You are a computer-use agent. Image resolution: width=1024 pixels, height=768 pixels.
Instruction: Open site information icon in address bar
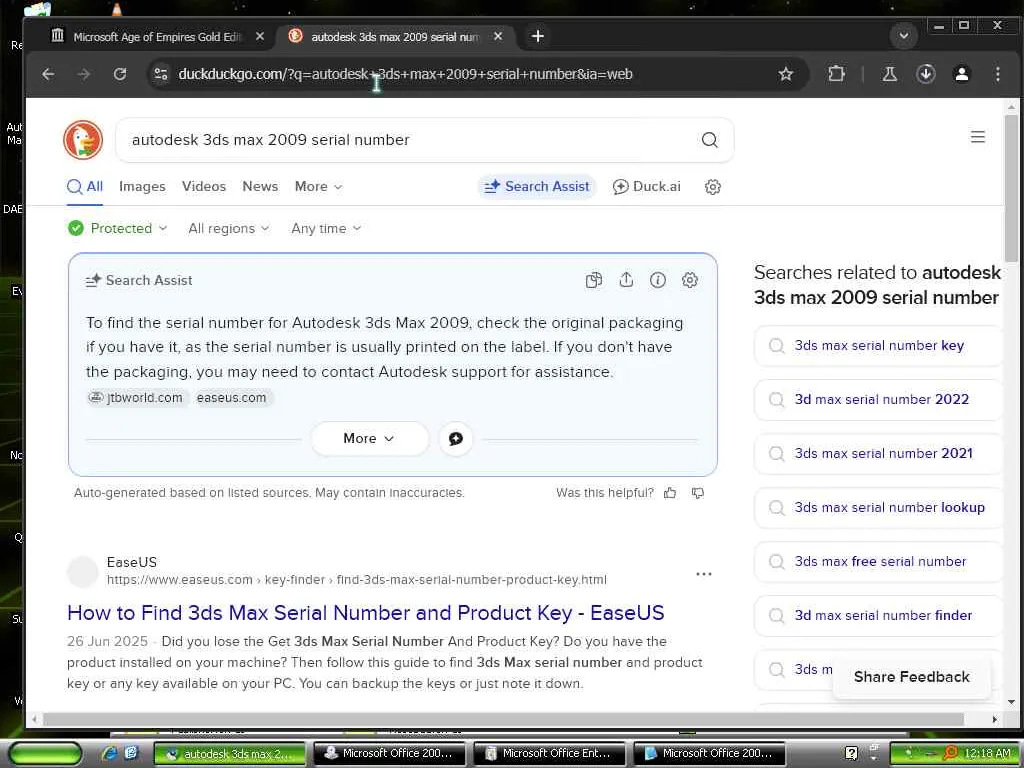[x=161, y=74]
